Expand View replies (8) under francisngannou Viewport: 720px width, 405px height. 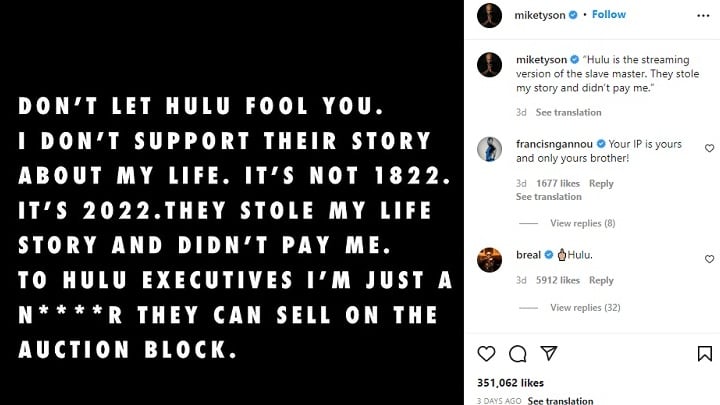pos(582,223)
